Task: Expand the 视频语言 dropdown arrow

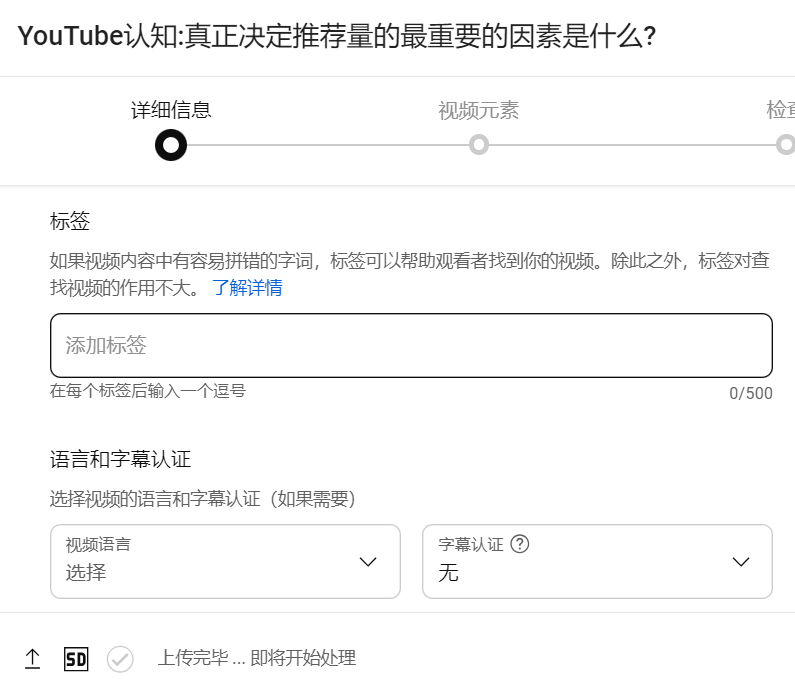Action: coord(368,562)
